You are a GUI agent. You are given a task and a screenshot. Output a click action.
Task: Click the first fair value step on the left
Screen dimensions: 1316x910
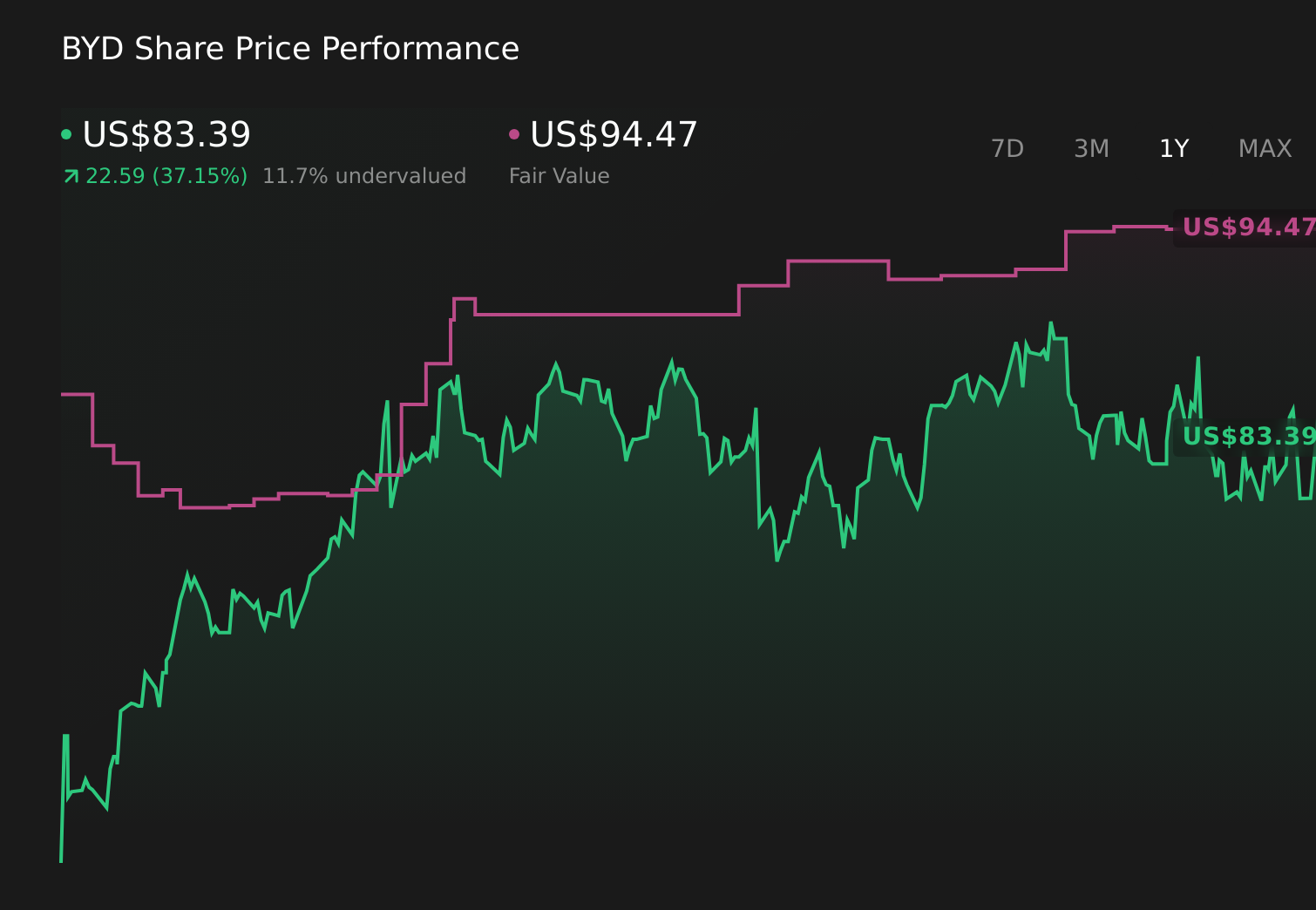tap(74, 394)
